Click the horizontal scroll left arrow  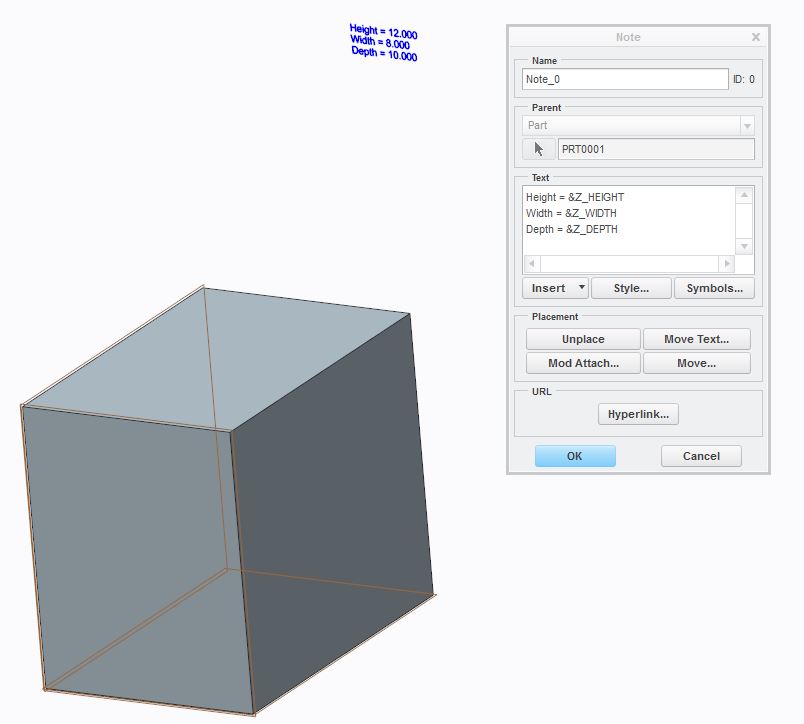click(532, 264)
